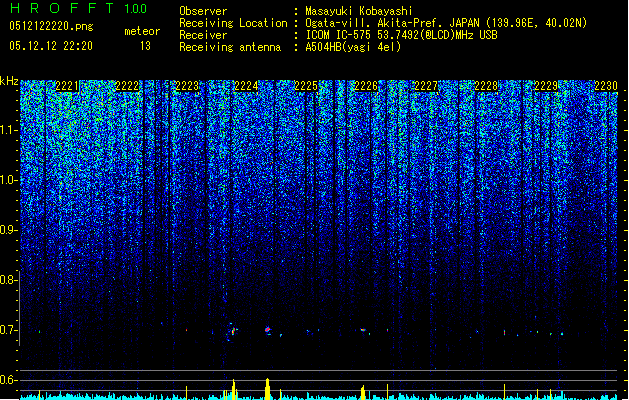Click the meteor echo between 2224 and 2225
This screenshot has height=400, width=629.
click(268, 330)
